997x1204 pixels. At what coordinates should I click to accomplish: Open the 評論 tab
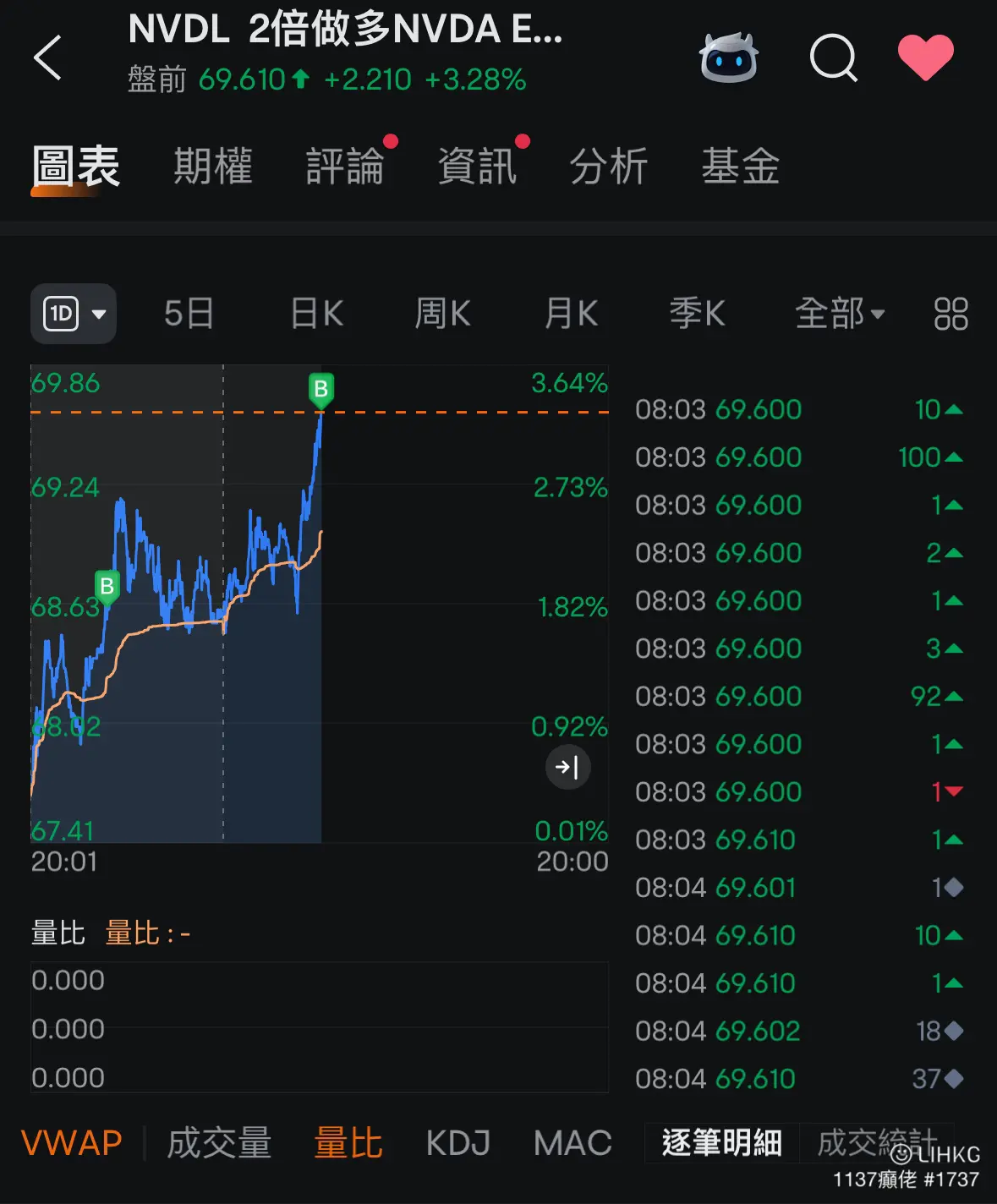pos(345,167)
